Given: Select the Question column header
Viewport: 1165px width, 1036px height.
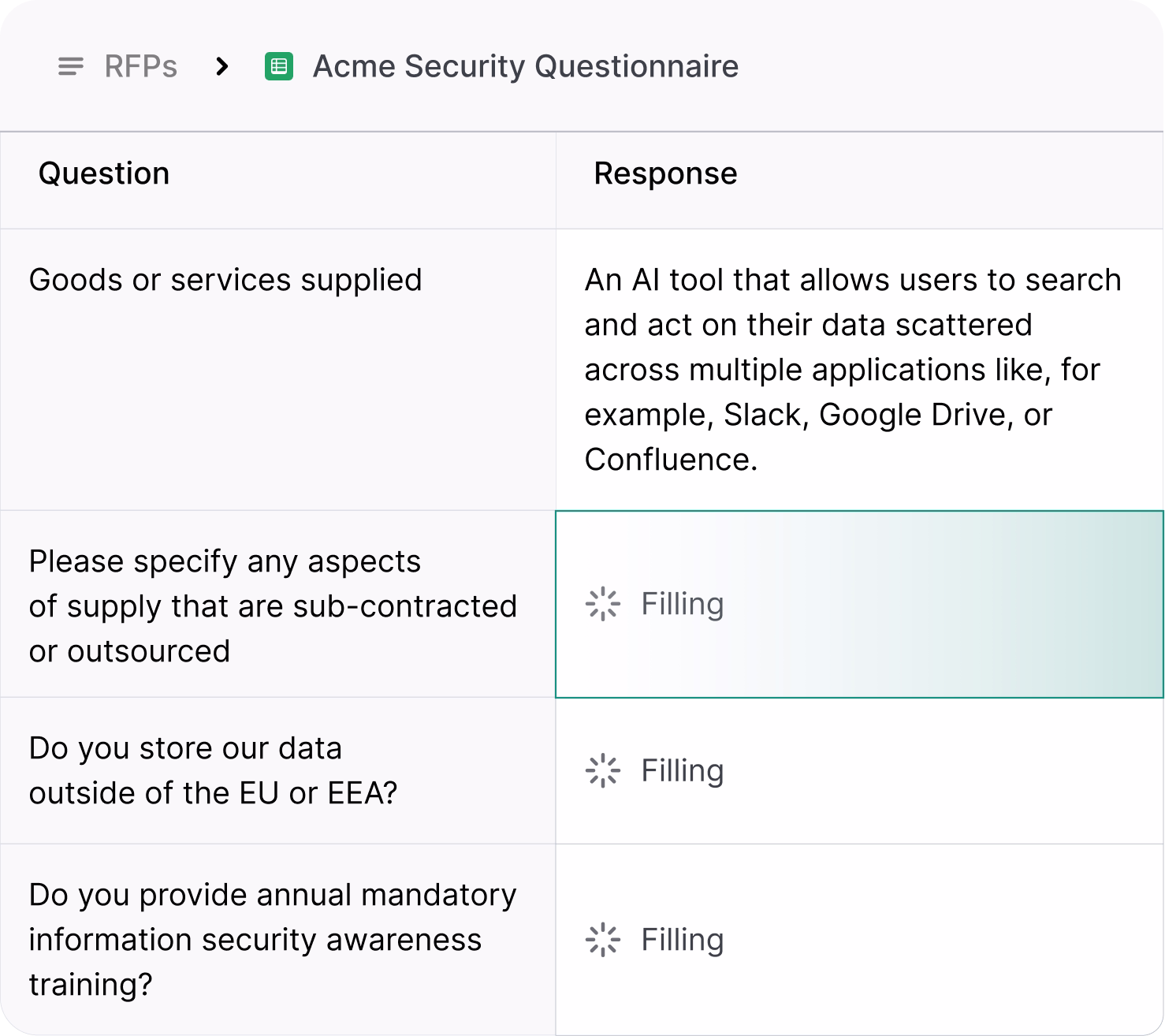Looking at the screenshot, I should (x=104, y=173).
